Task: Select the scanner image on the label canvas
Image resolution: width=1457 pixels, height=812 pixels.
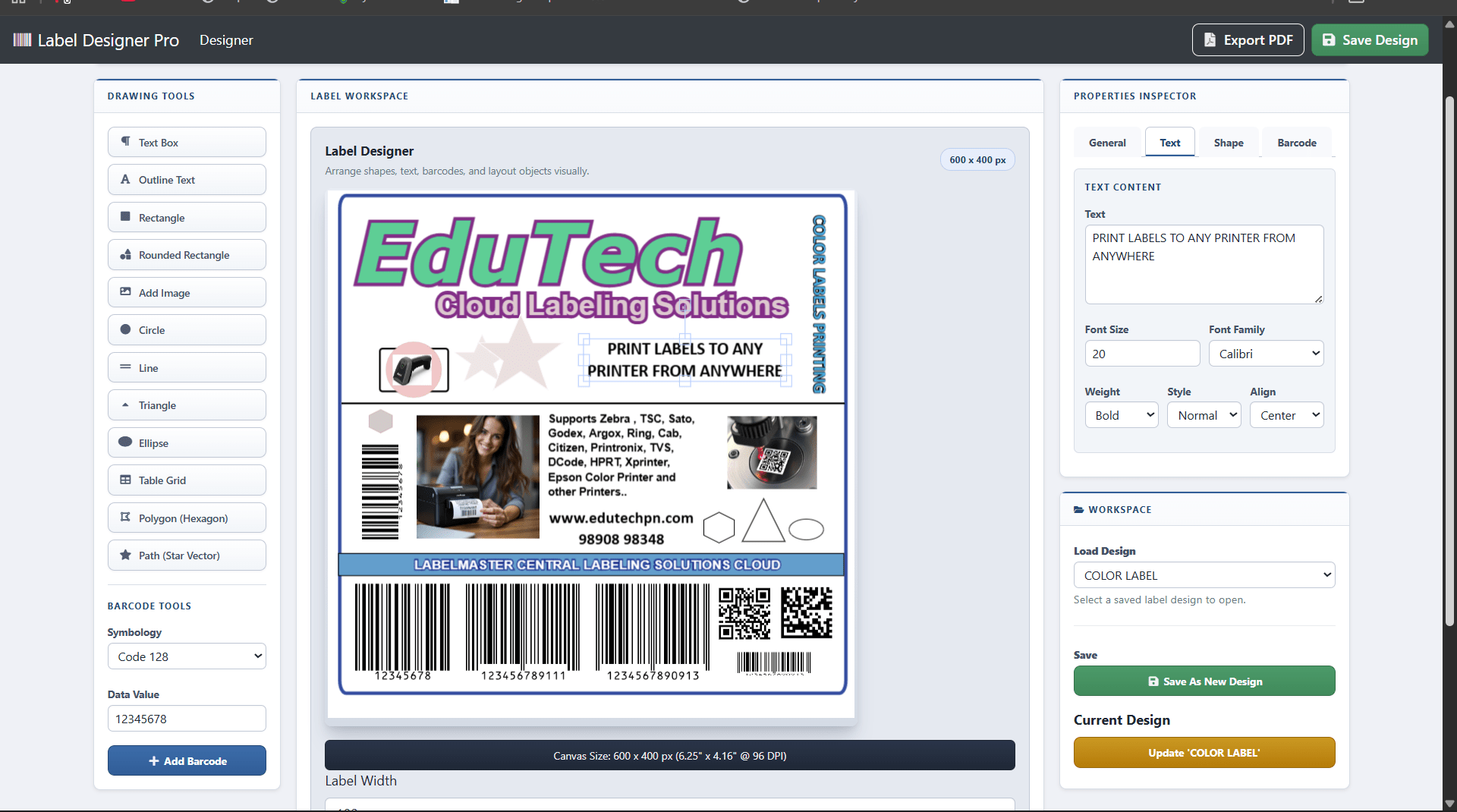Action: click(414, 370)
